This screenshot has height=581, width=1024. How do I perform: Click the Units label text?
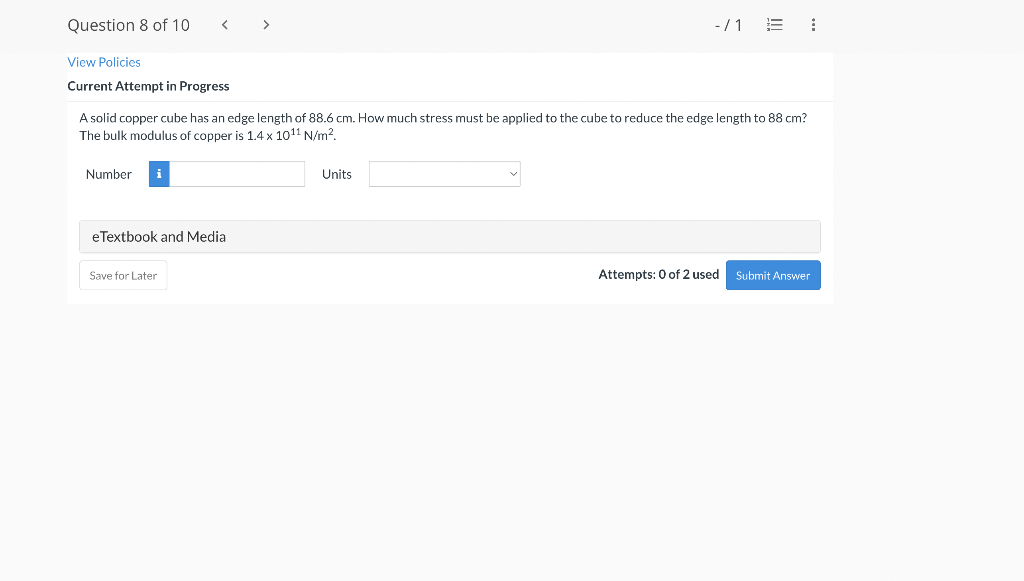pos(337,174)
